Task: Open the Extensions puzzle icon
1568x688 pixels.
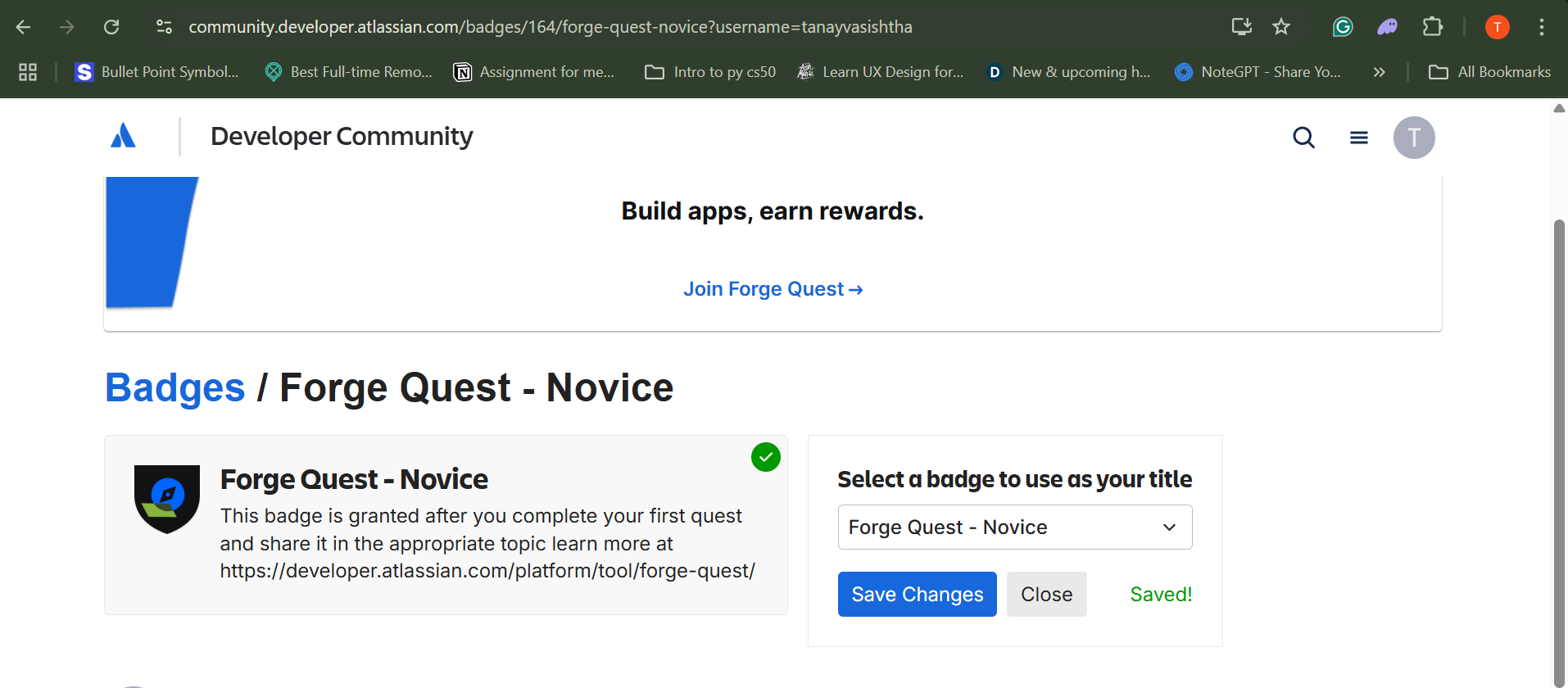Action: 1432,27
